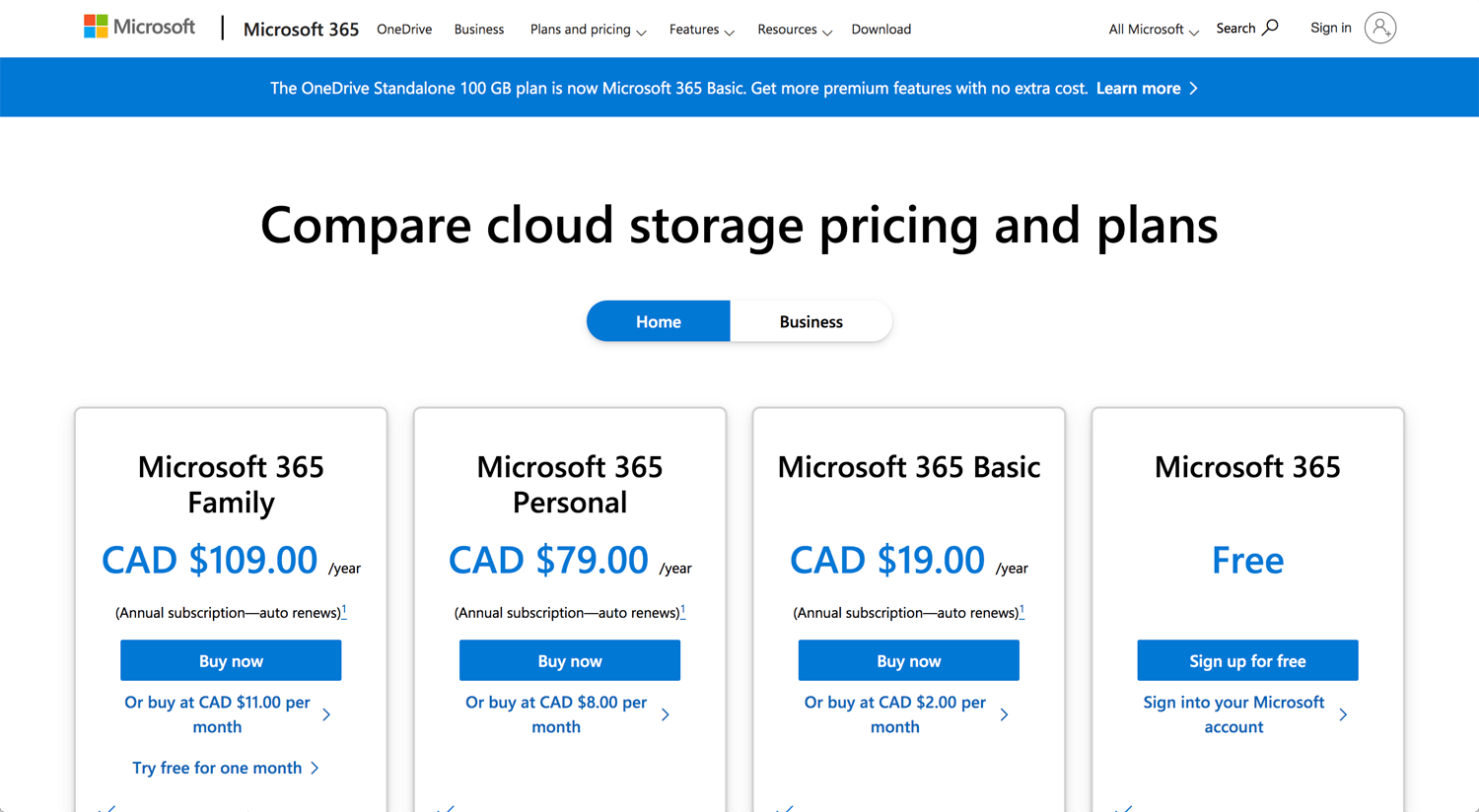Open the Download link in navigation
The height and width of the screenshot is (812, 1479).
pos(881,29)
